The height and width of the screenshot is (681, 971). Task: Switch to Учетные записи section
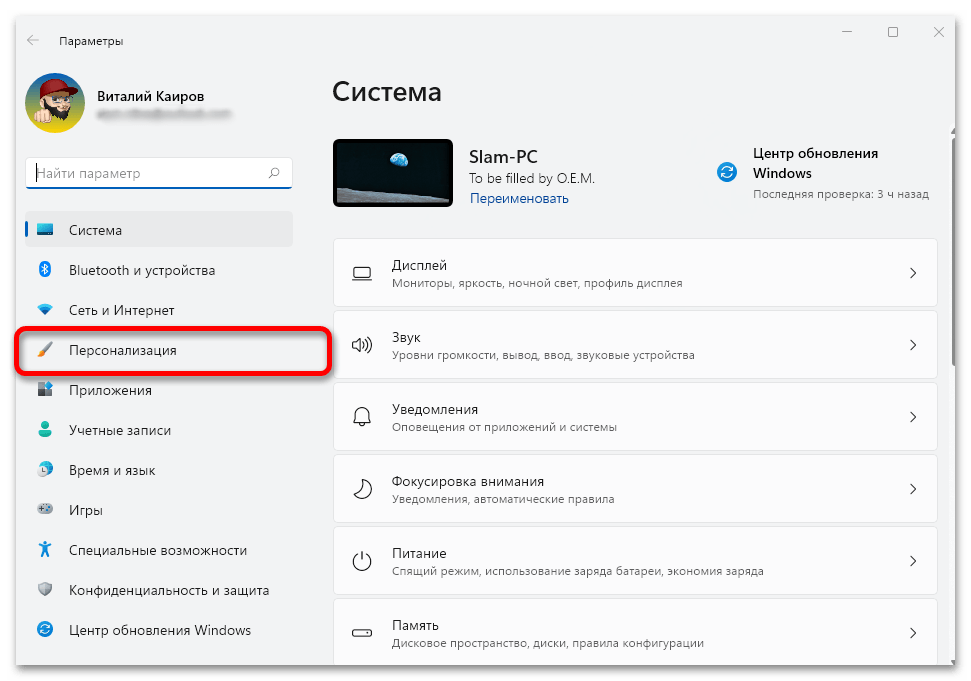click(x=159, y=430)
